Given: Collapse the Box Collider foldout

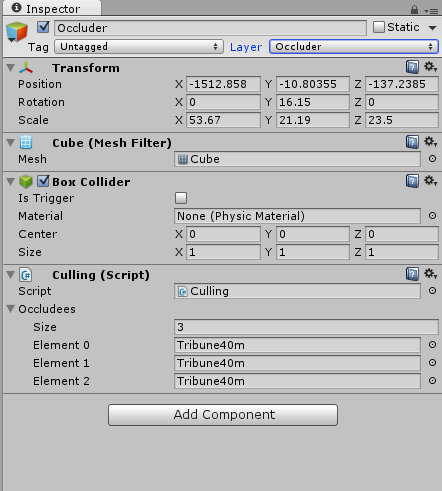Looking at the screenshot, I should click(x=11, y=182).
